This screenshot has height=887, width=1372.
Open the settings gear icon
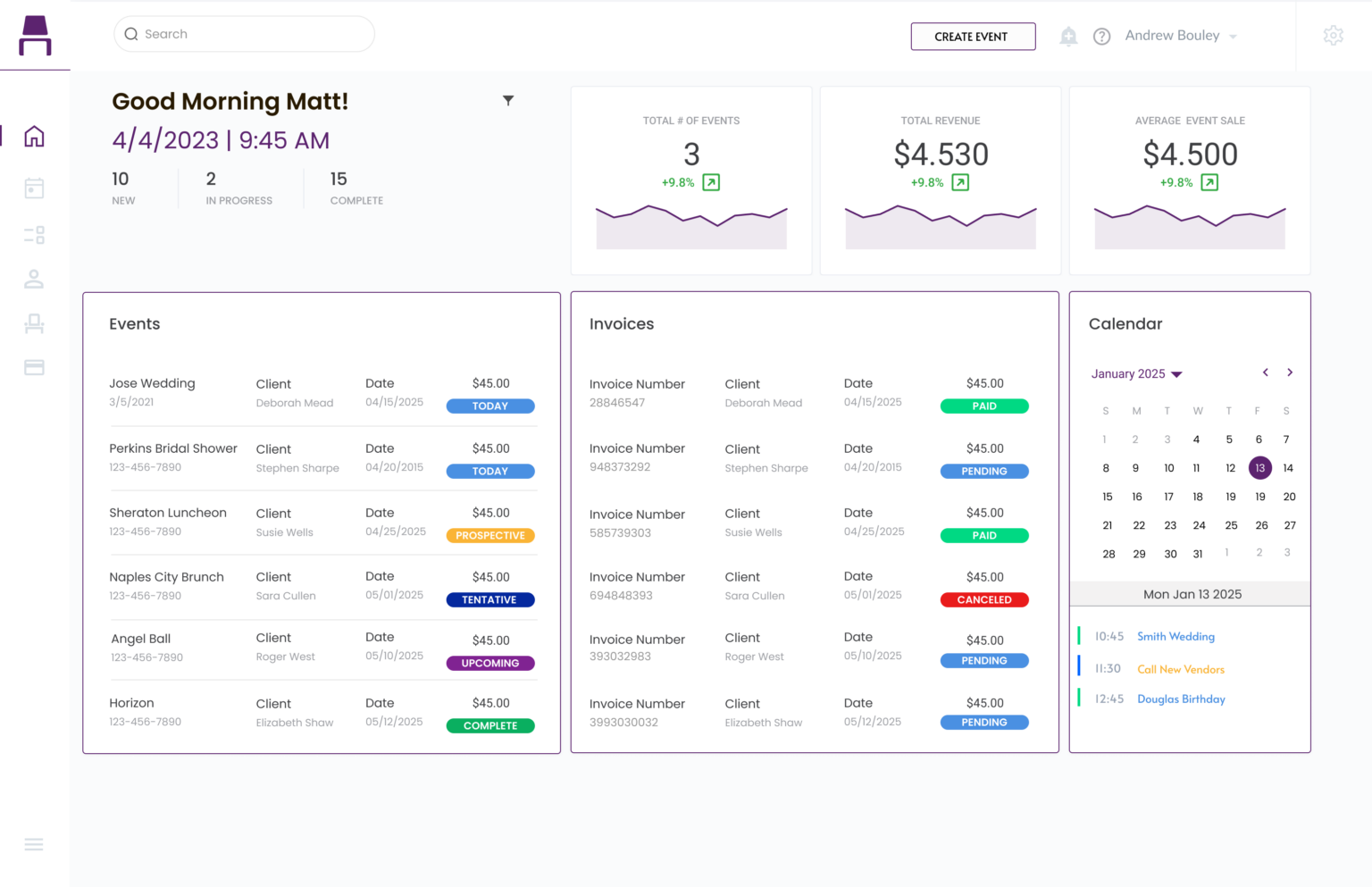coord(1333,35)
